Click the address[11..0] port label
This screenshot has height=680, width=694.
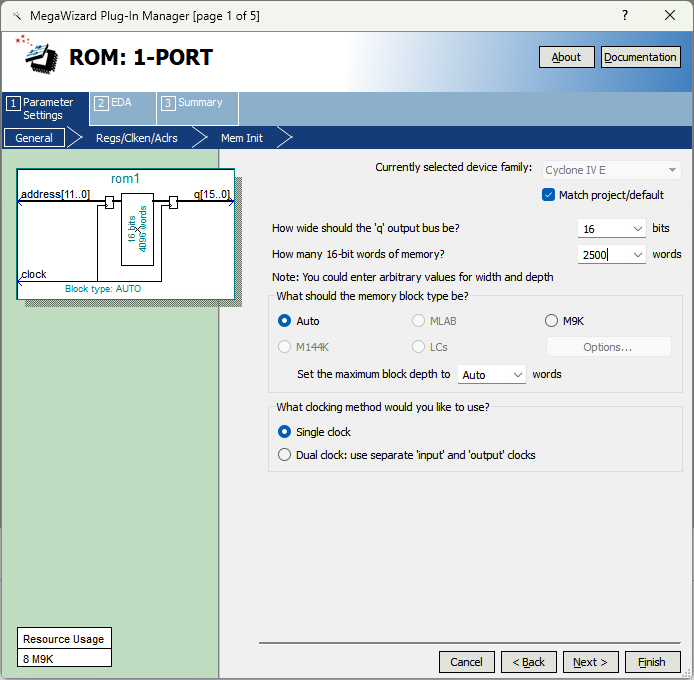[x=55, y=194]
